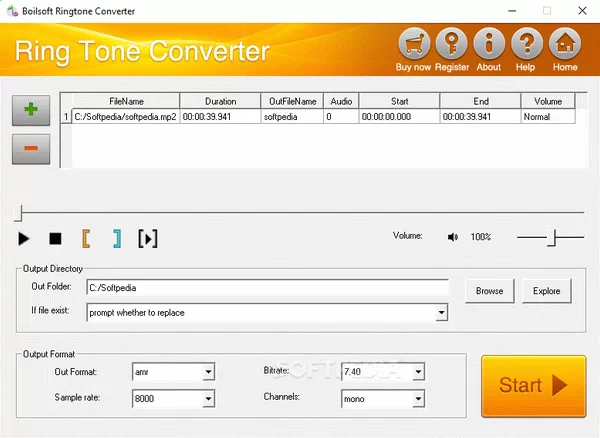
Task: Stop audio playback
Action: coord(55,239)
